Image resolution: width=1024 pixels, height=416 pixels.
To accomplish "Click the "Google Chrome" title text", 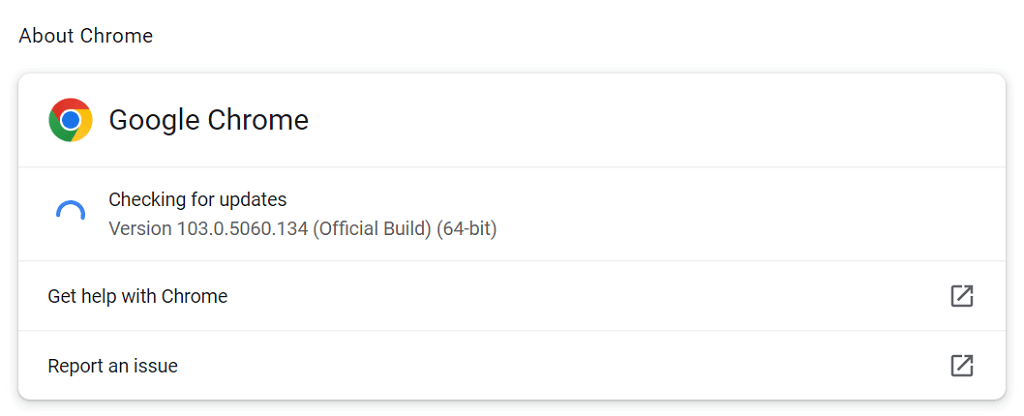I will (x=208, y=120).
